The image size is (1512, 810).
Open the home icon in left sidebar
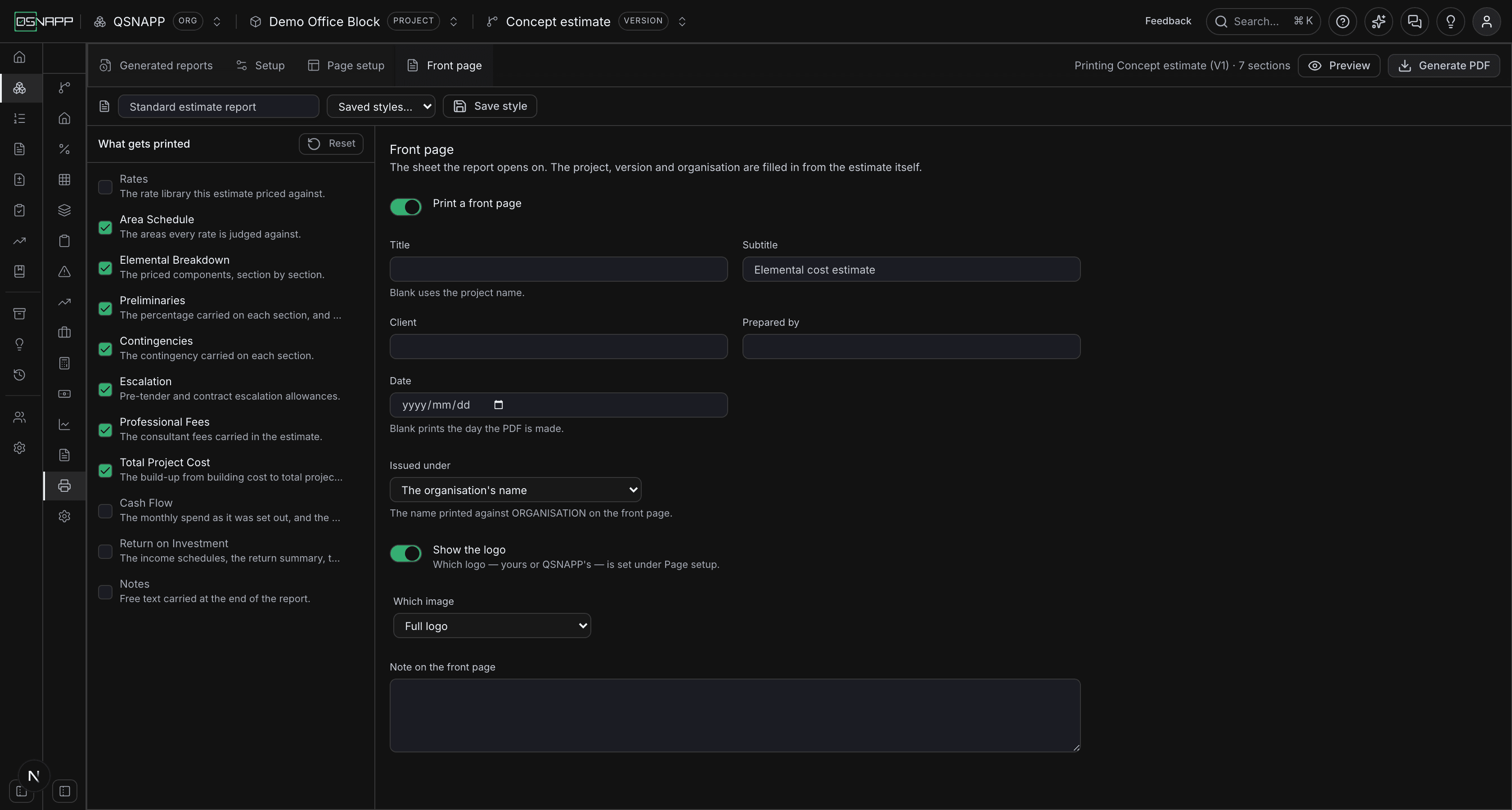[x=19, y=57]
